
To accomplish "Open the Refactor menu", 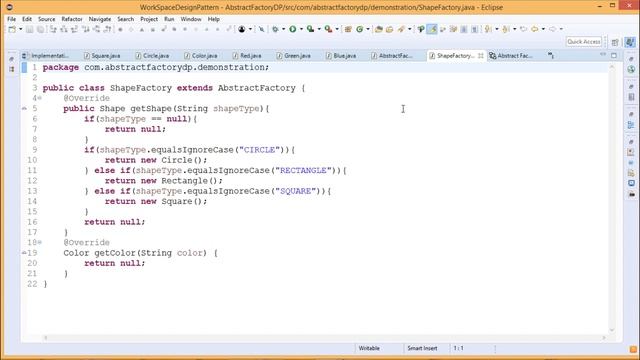I will click(x=72, y=19).
